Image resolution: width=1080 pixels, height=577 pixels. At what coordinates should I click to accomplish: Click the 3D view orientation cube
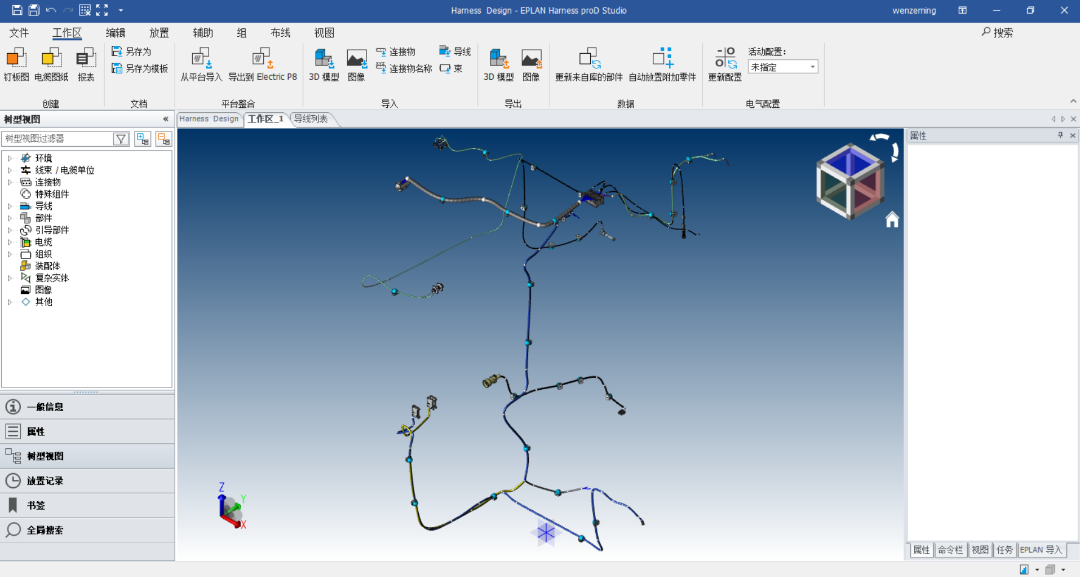(x=851, y=181)
